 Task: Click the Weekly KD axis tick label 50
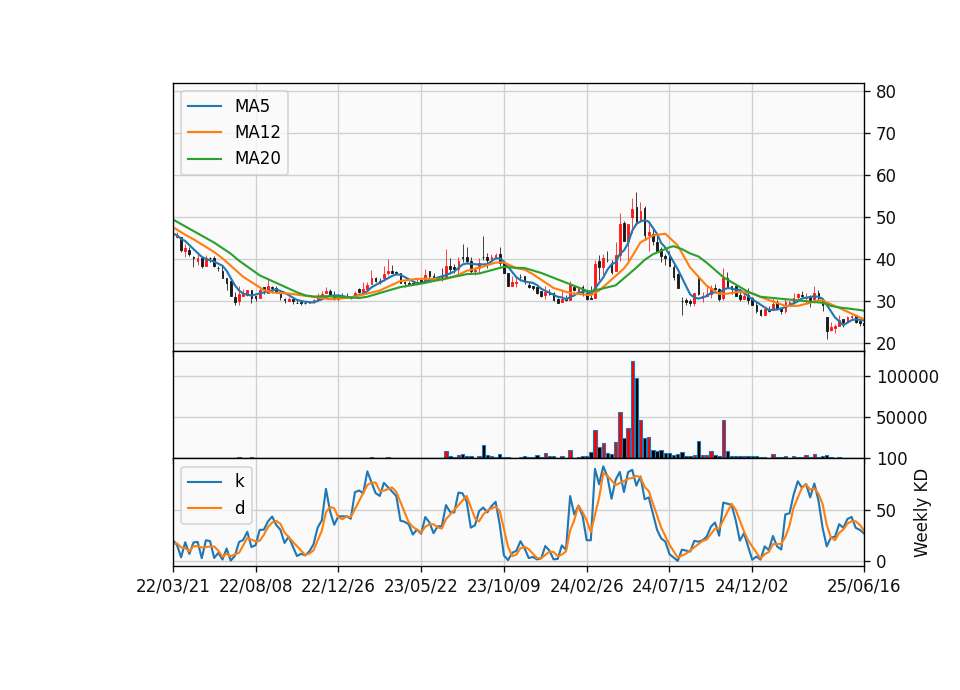(x=886, y=511)
